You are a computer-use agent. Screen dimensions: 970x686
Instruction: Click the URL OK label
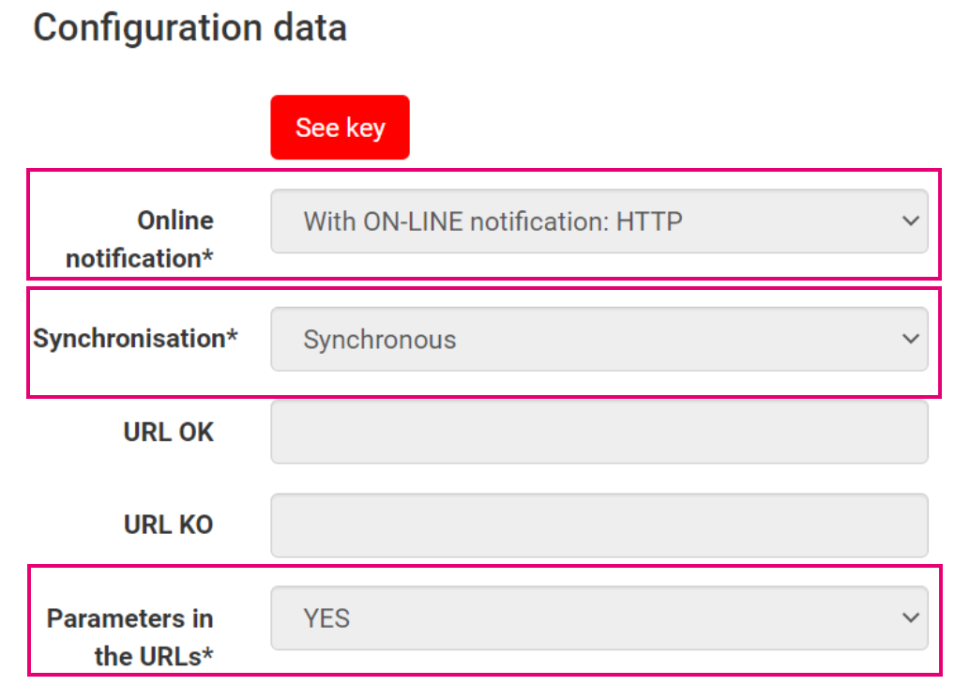tap(168, 432)
